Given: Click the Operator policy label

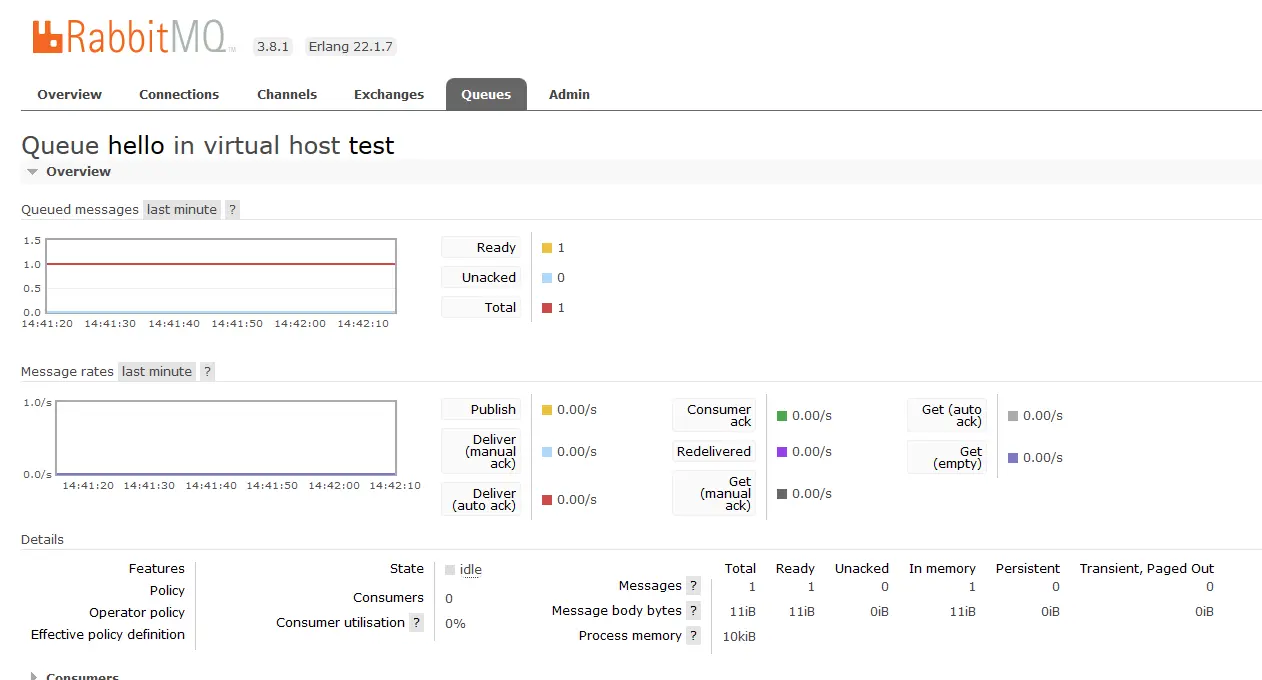Looking at the screenshot, I should (137, 612).
